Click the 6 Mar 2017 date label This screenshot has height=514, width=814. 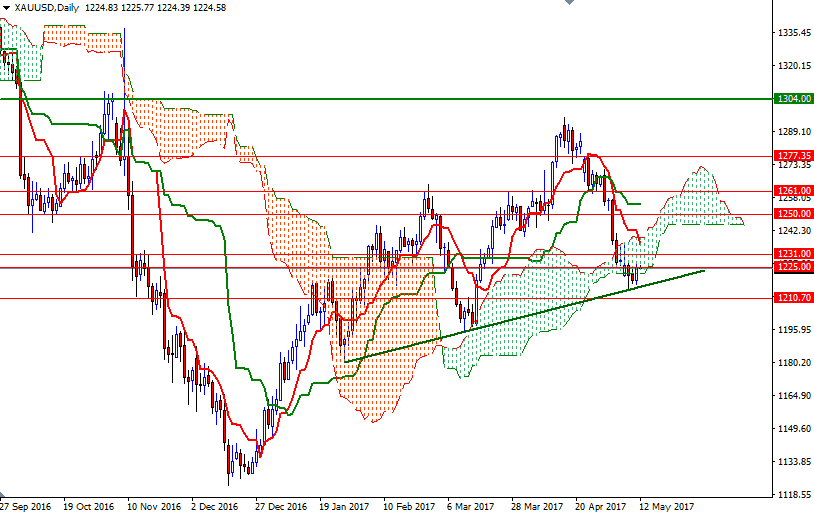click(x=470, y=506)
